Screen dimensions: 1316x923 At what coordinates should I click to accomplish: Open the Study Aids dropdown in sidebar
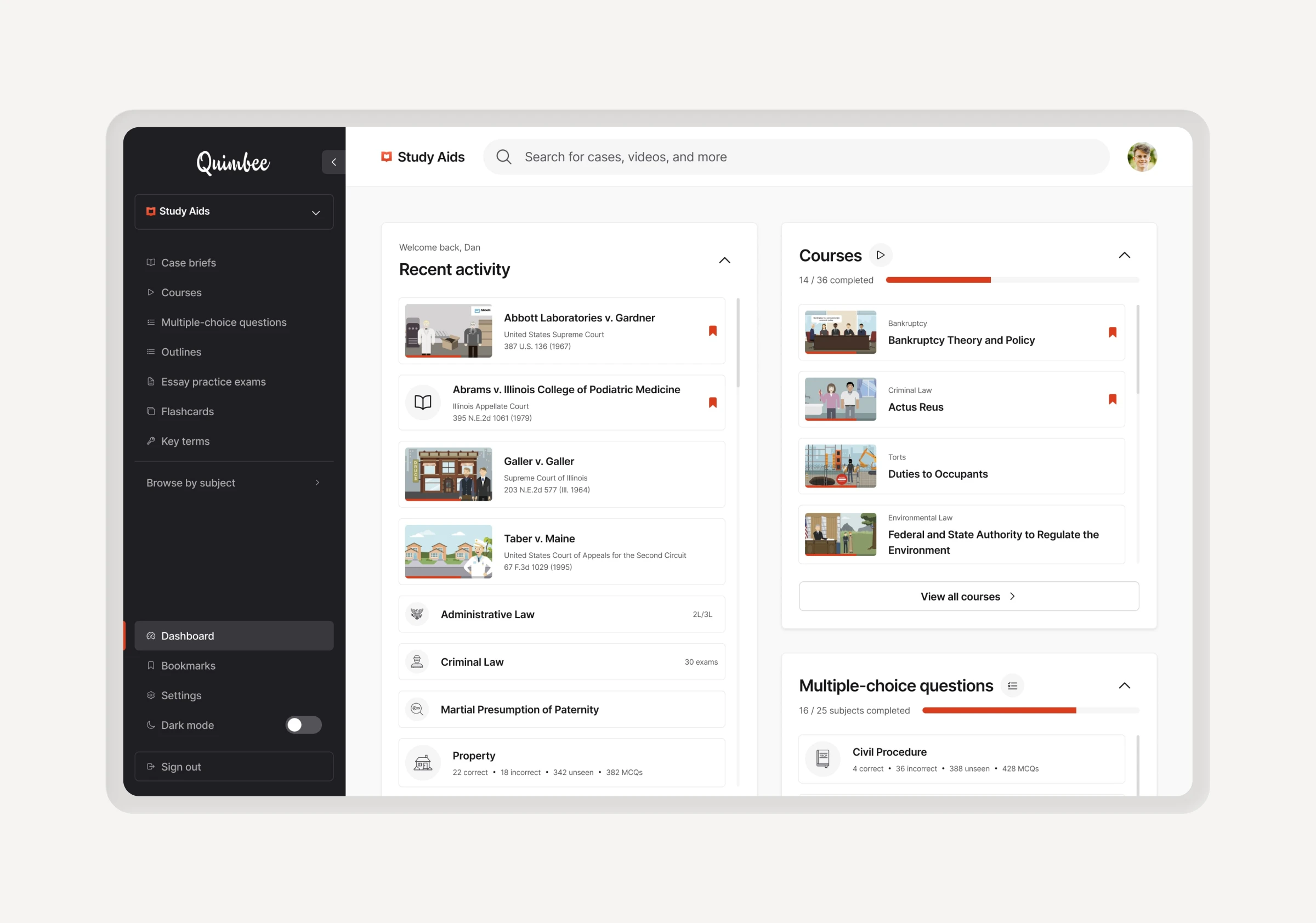point(234,212)
